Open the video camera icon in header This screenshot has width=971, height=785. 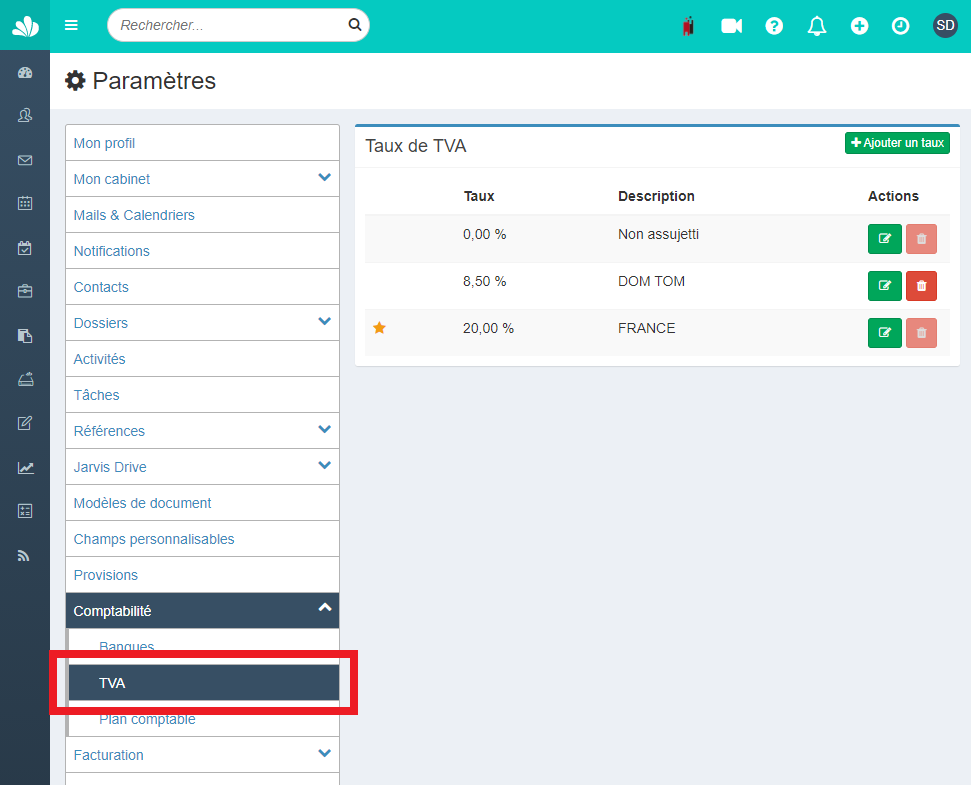coord(731,26)
